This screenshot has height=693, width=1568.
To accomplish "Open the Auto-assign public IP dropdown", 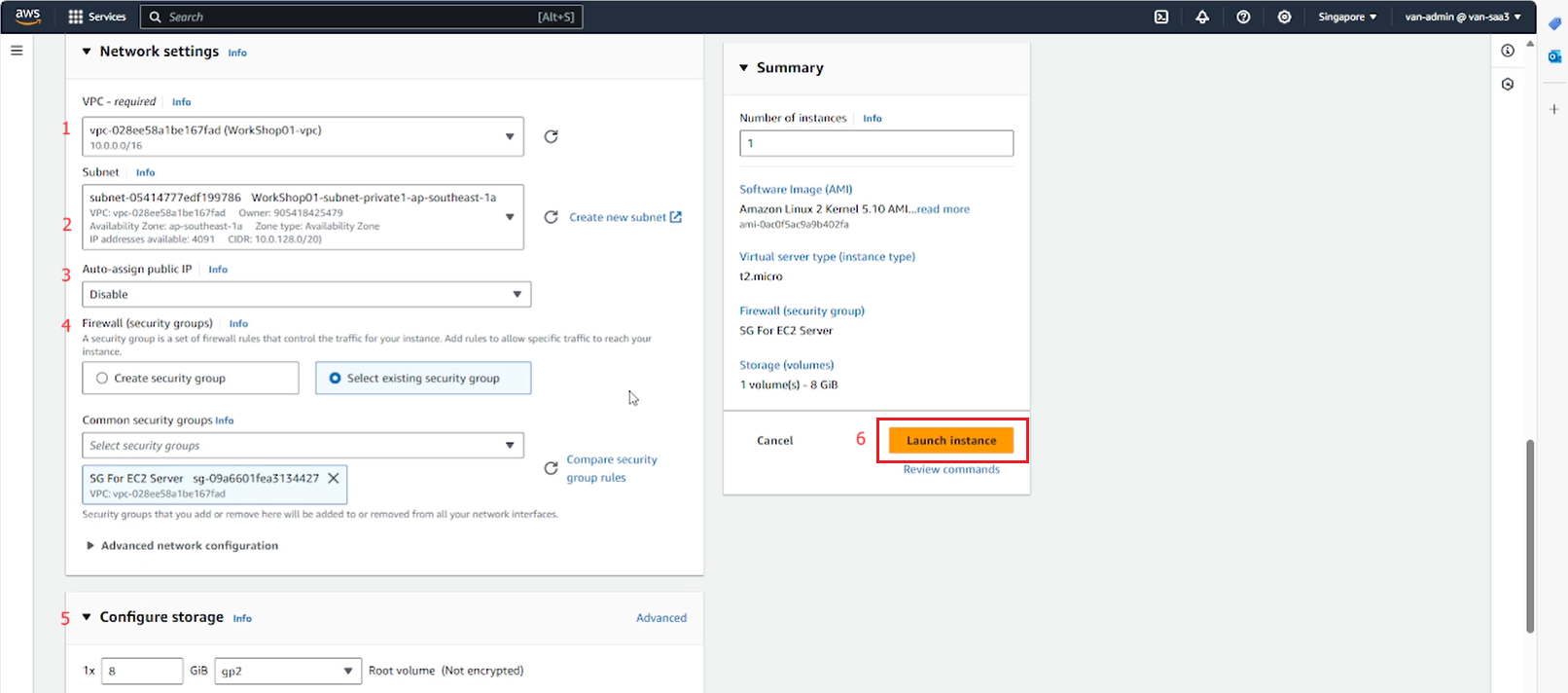I will [x=306, y=294].
